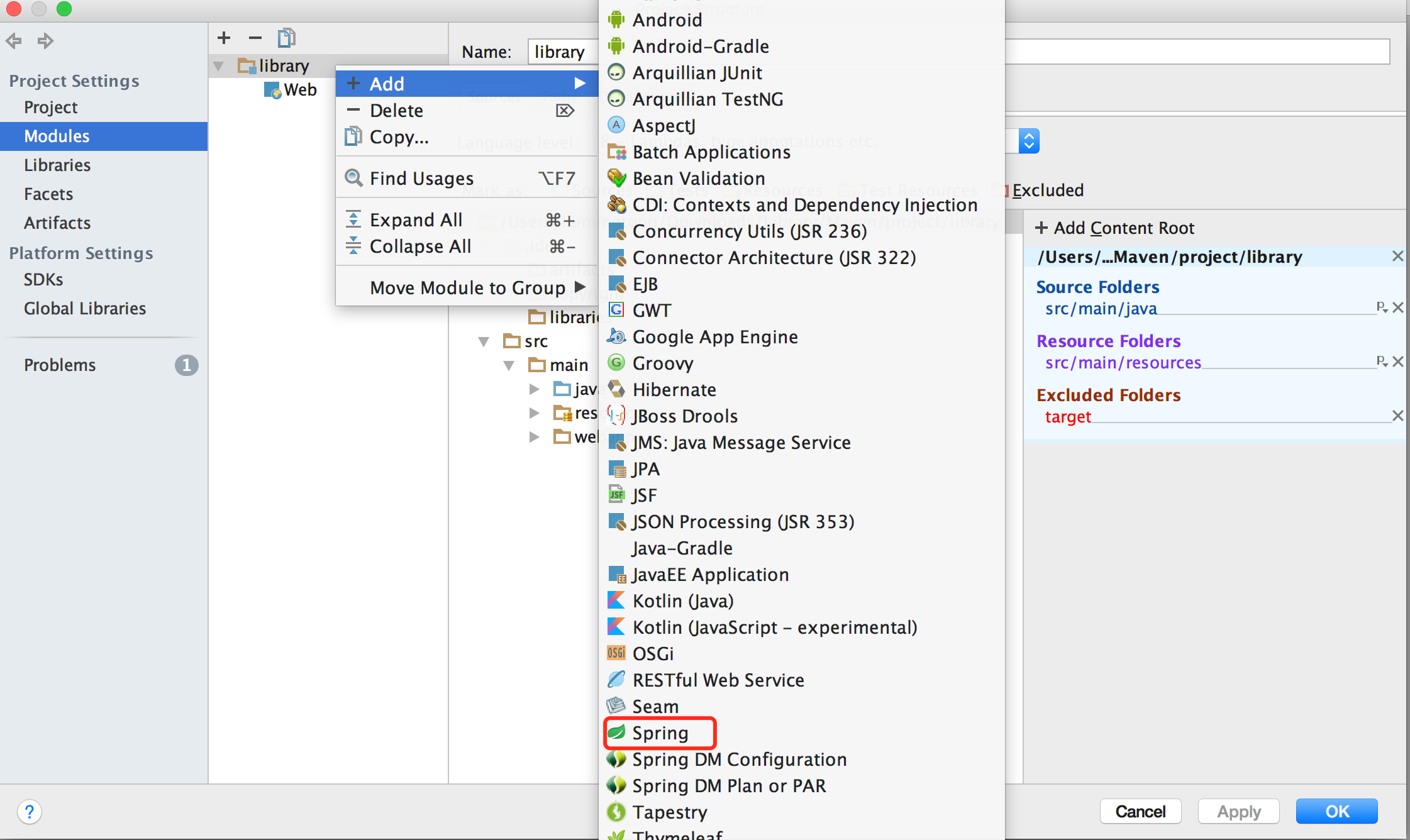Click the Groovy icon
This screenshot has height=840, width=1410.
(x=616, y=363)
